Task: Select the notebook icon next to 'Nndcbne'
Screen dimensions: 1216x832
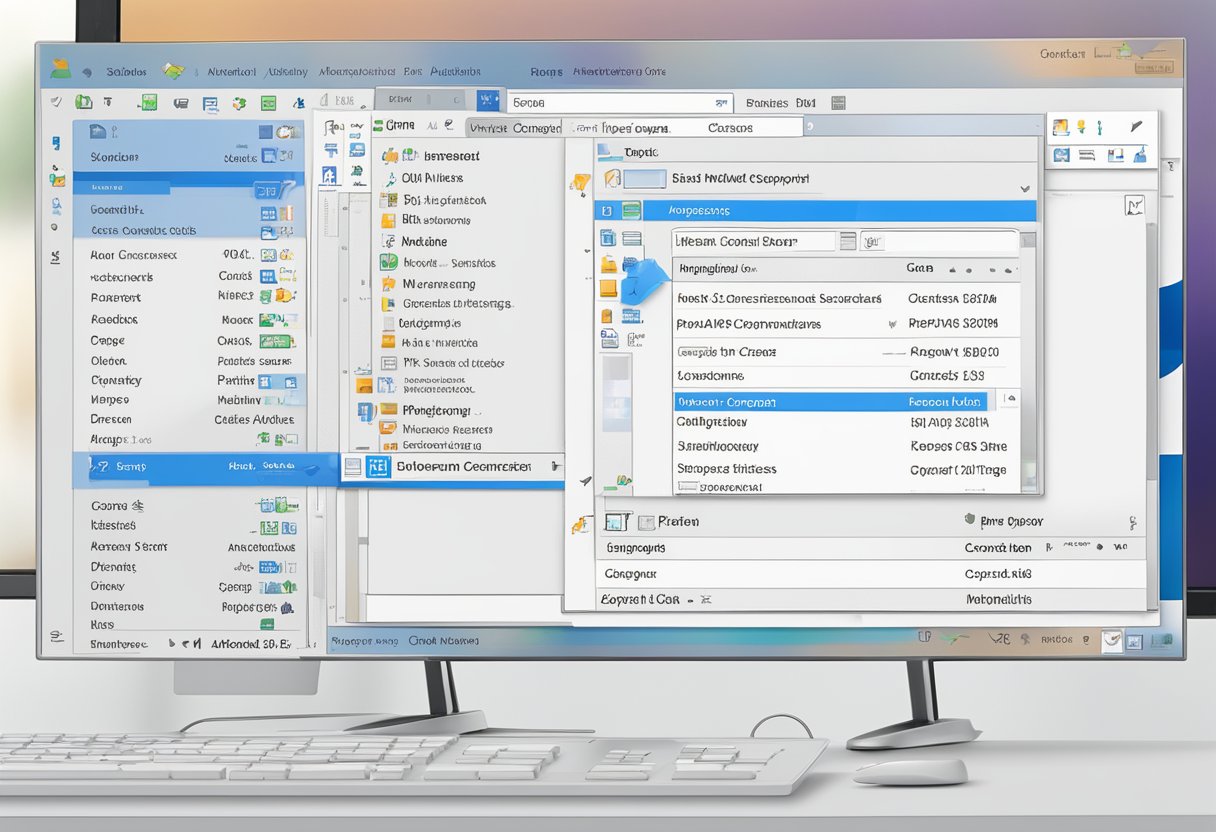Action: click(x=388, y=242)
